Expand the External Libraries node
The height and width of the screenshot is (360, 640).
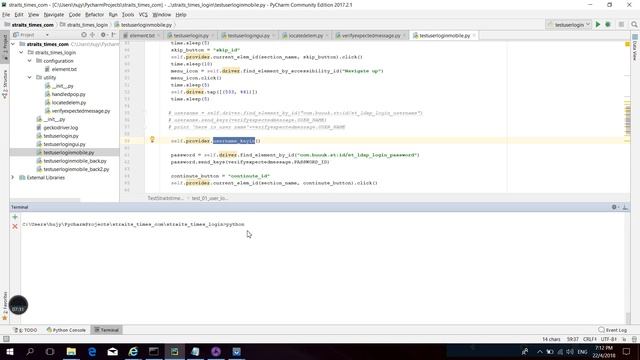click(13, 178)
